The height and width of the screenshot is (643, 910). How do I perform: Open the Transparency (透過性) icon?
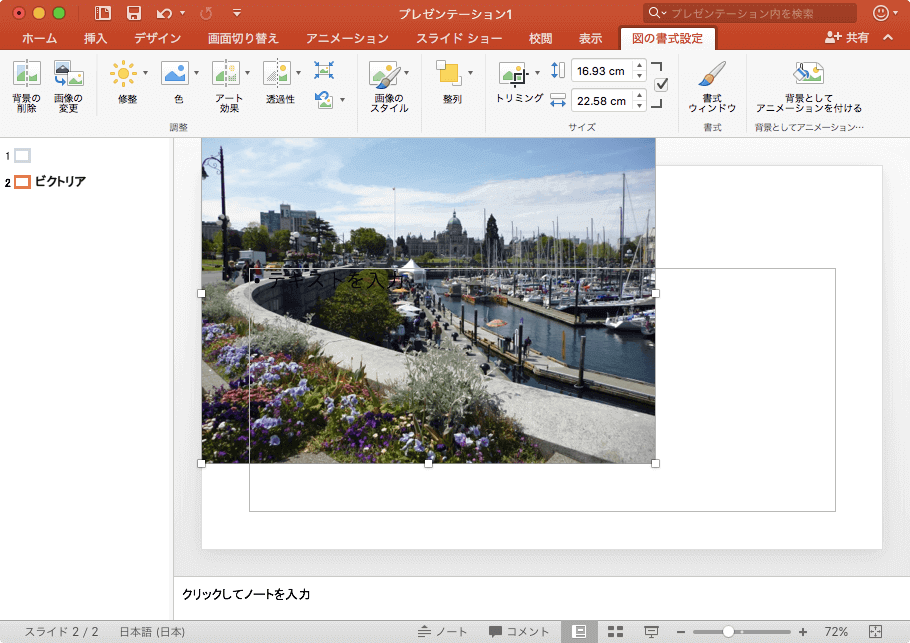277,73
